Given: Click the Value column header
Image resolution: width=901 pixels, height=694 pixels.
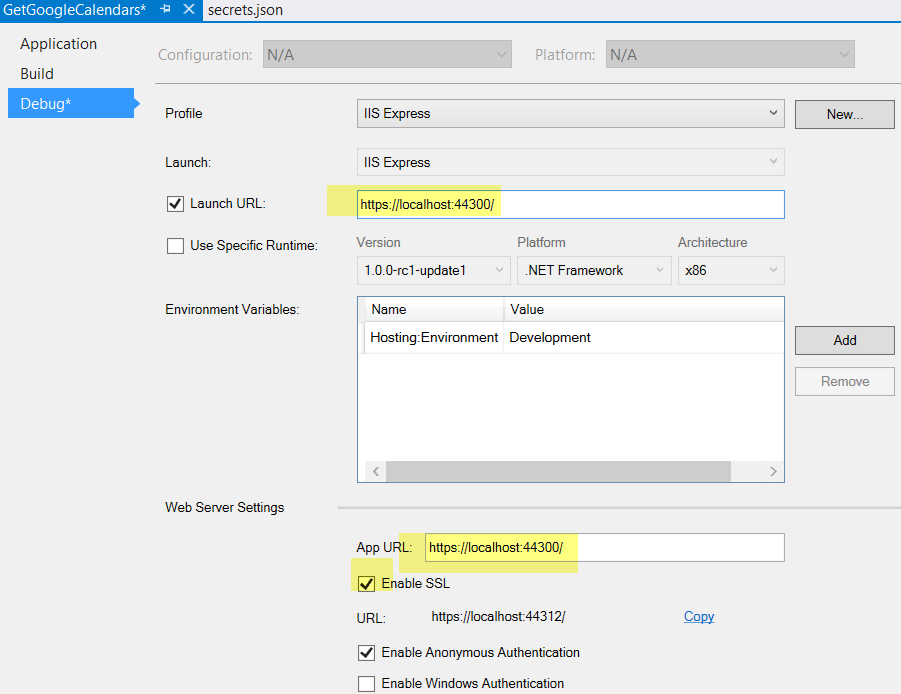Looking at the screenshot, I should click(644, 310).
